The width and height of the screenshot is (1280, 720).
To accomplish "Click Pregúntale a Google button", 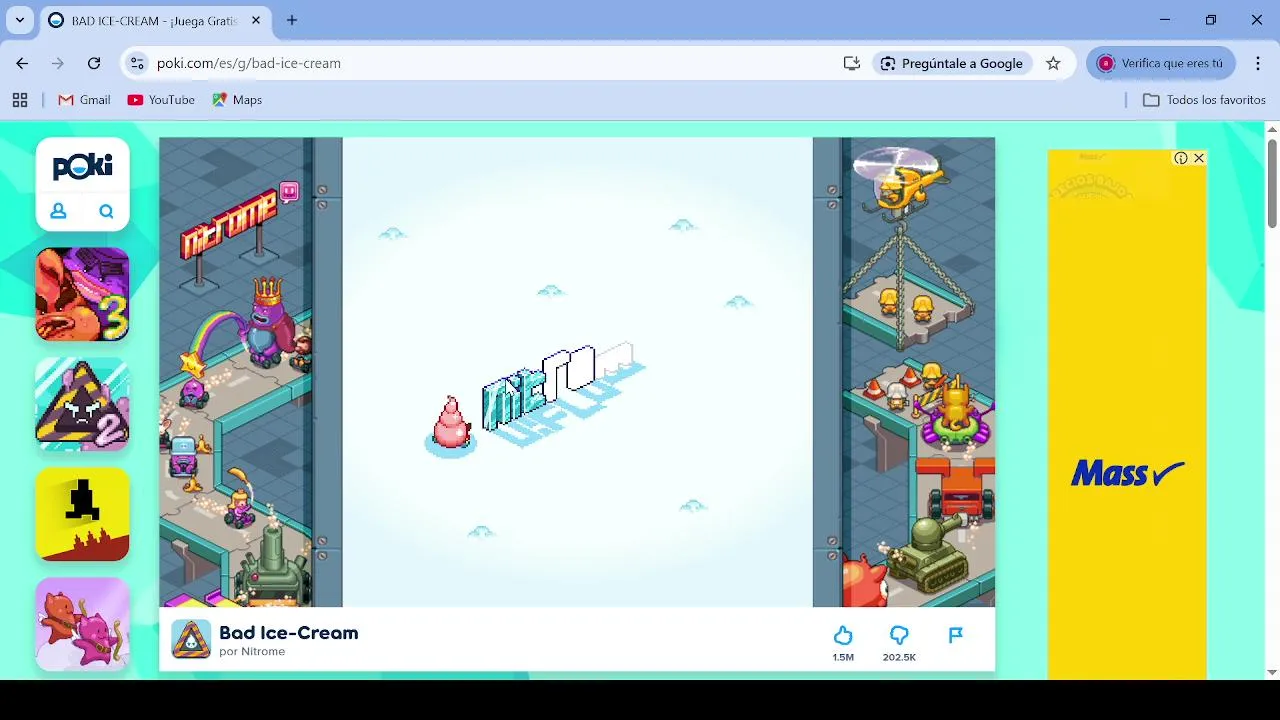I will point(951,63).
